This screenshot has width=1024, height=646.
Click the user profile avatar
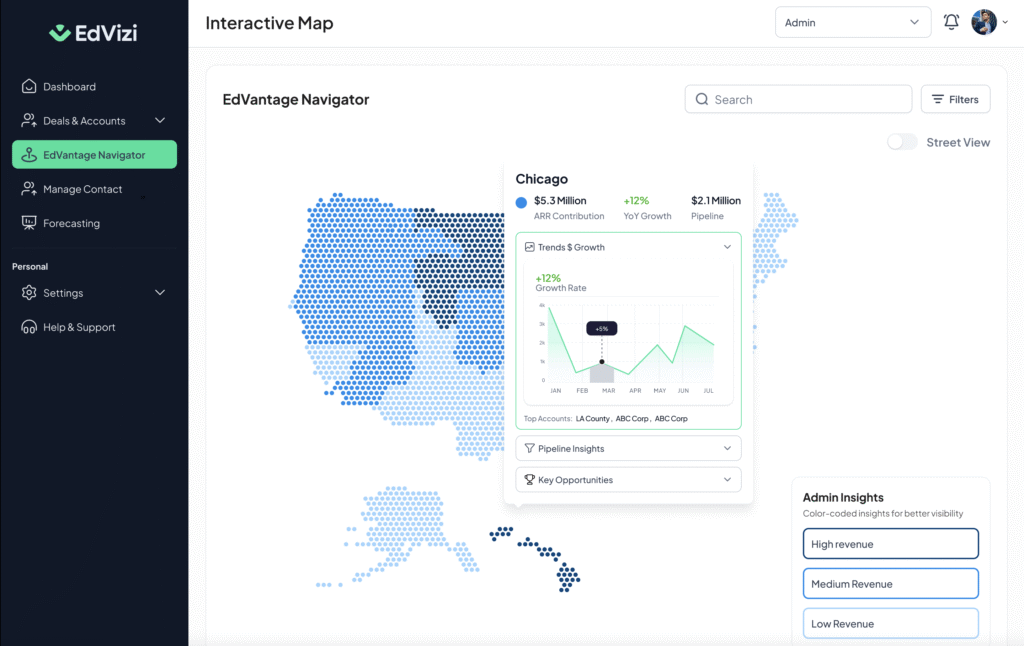pyautogui.click(x=984, y=22)
